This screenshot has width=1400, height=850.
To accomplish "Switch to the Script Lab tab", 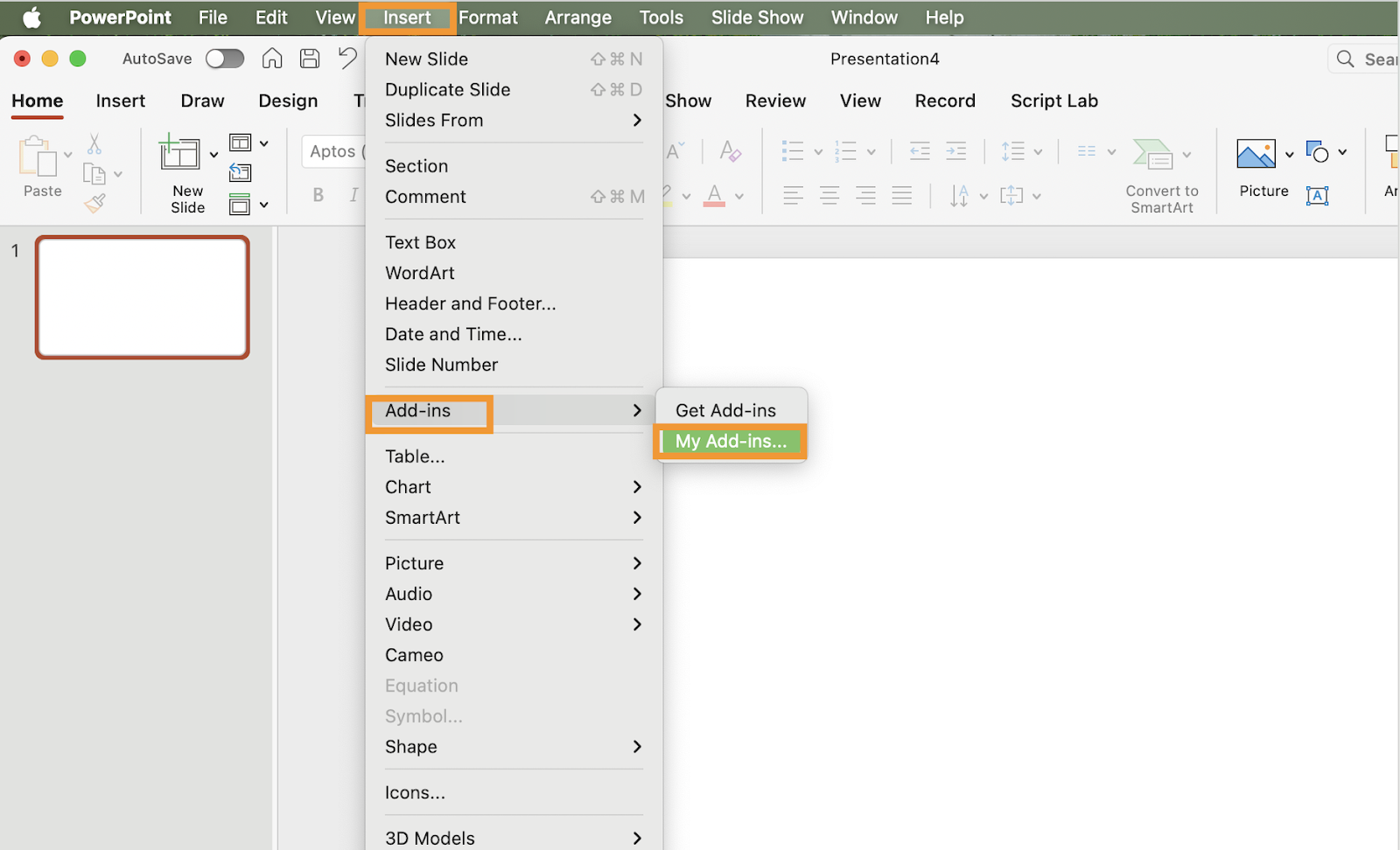I will 1053,101.
